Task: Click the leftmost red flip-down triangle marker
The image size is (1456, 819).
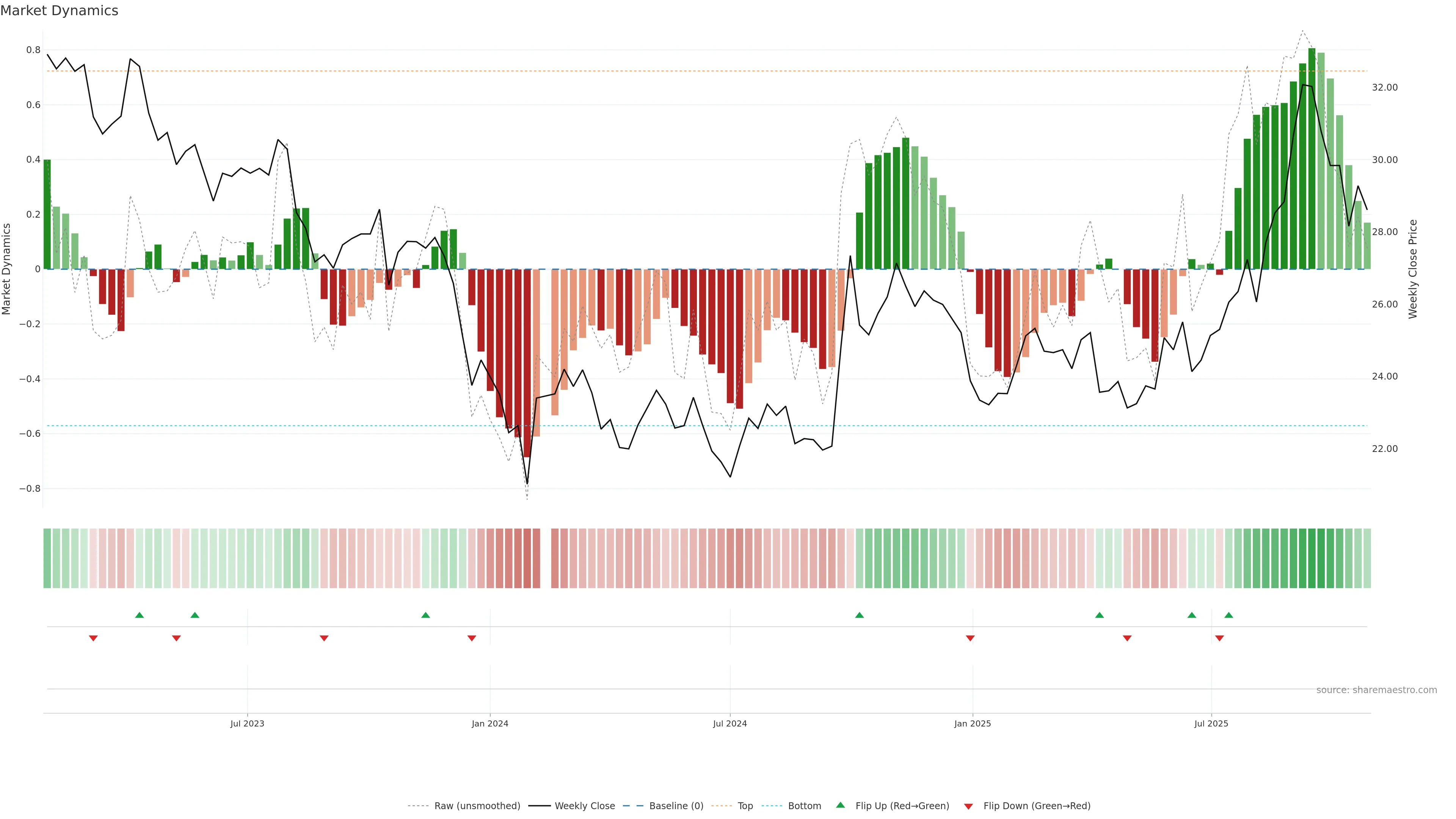Action: pyautogui.click(x=93, y=638)
